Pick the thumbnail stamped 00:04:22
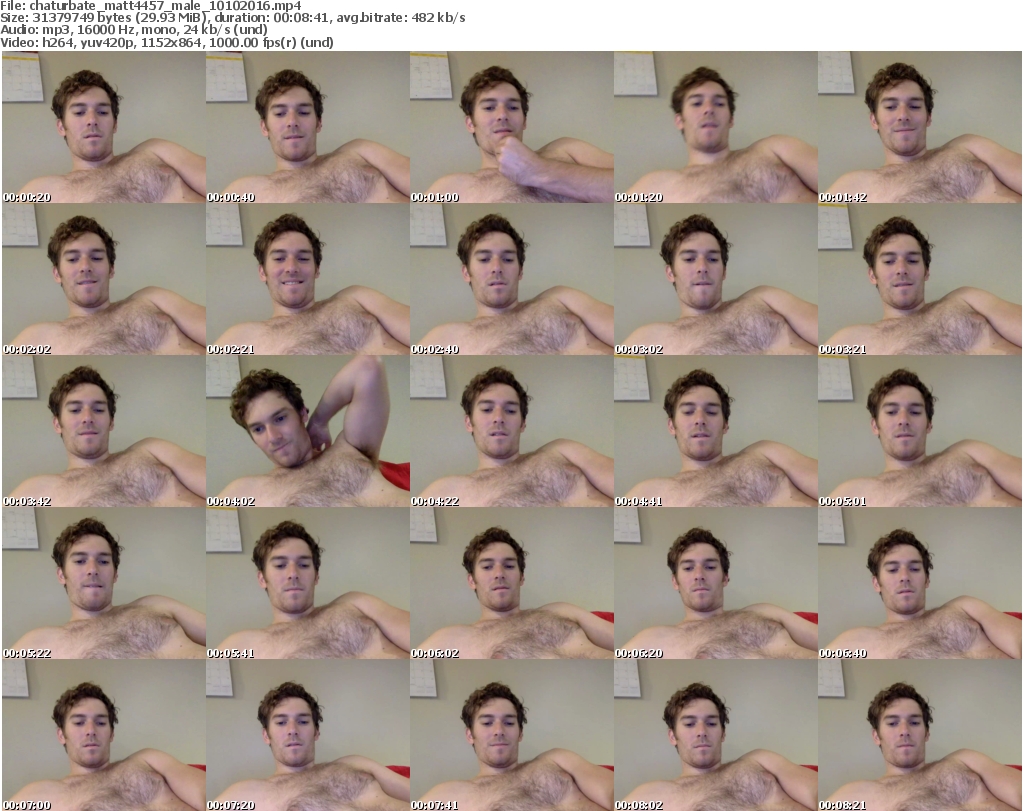The image size is (1024, 811). pyautogui.click(x=511, y=432)
